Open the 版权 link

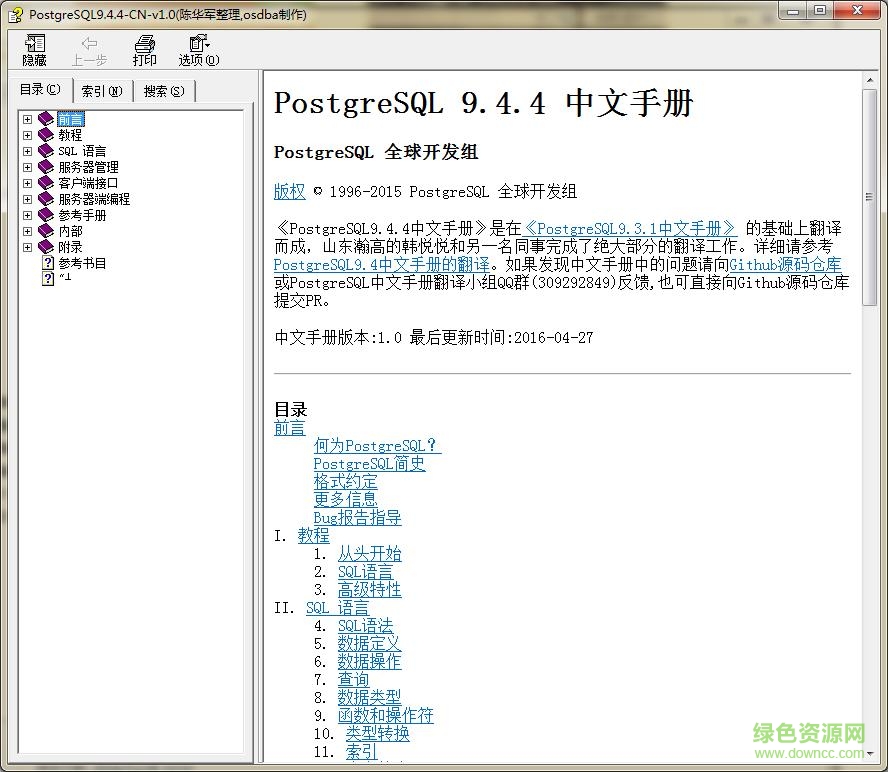288,191
